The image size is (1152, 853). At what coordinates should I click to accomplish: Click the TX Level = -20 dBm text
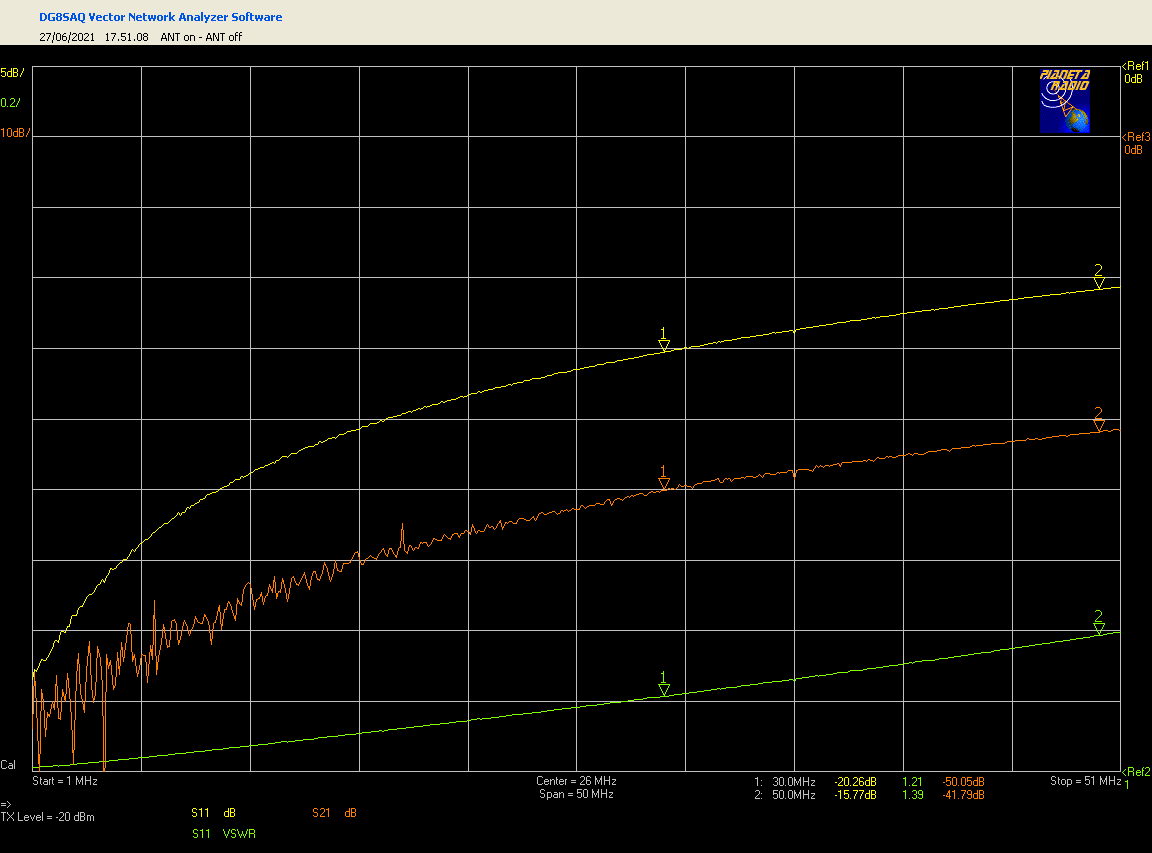coord(48,817)
